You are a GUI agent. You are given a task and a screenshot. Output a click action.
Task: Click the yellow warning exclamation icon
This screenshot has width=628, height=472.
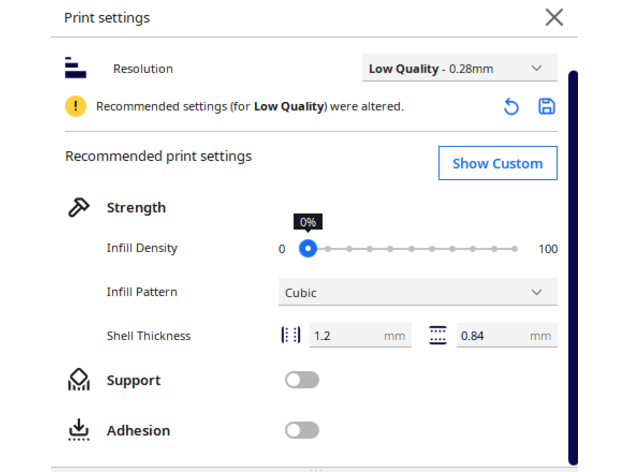pos(76,106)
